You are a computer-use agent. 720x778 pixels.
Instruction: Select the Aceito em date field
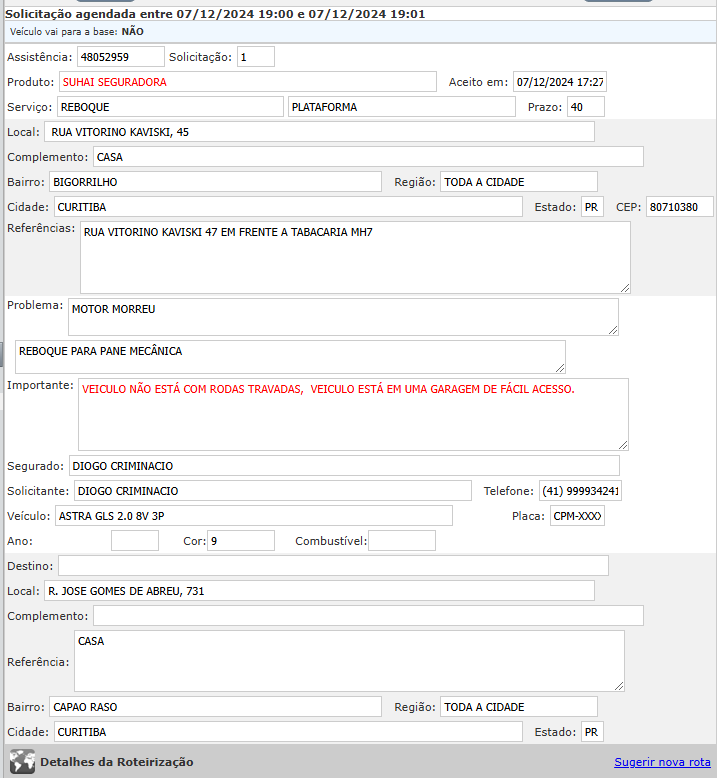(560, 82)
